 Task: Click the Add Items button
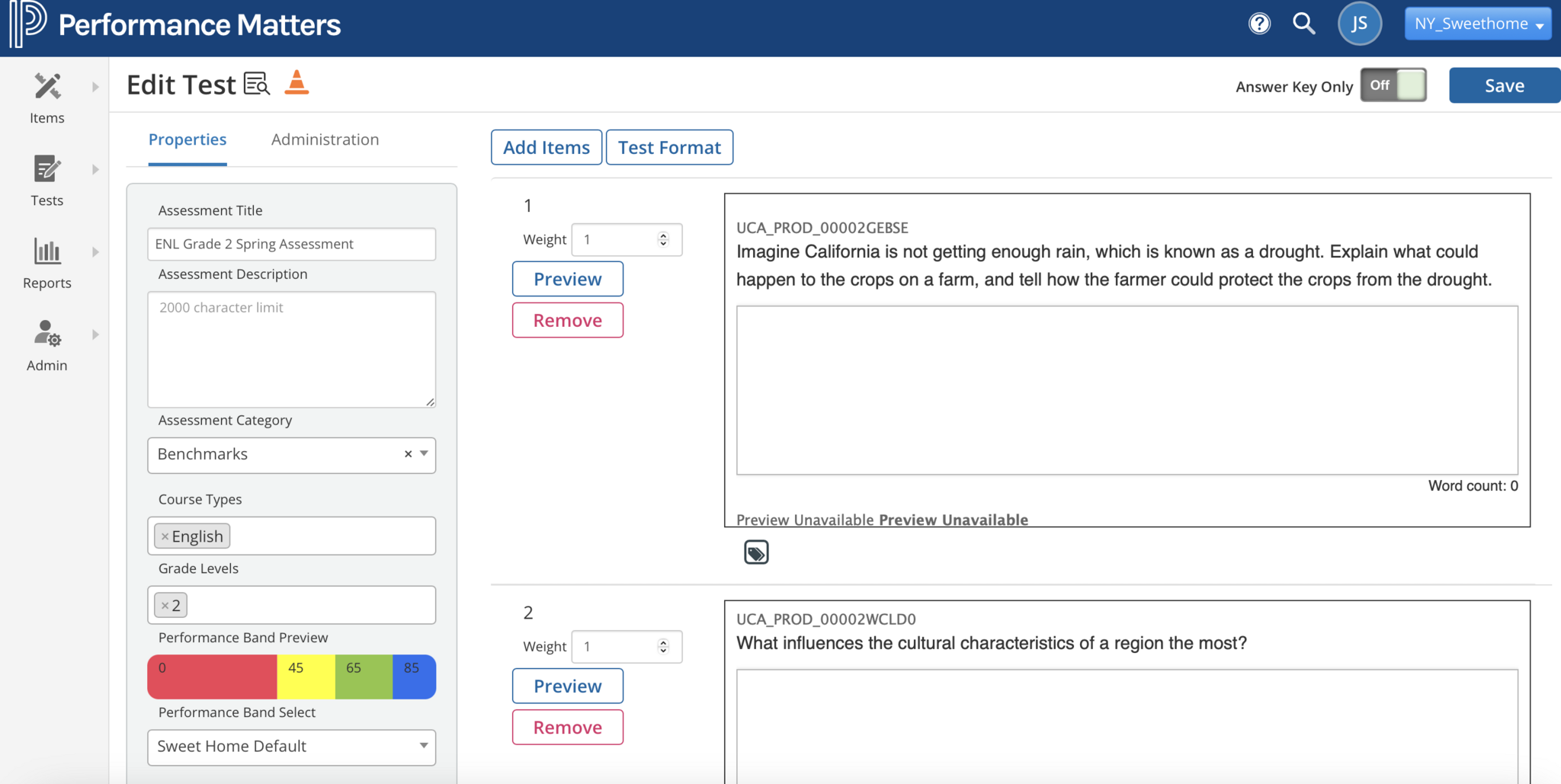point(547,148)
